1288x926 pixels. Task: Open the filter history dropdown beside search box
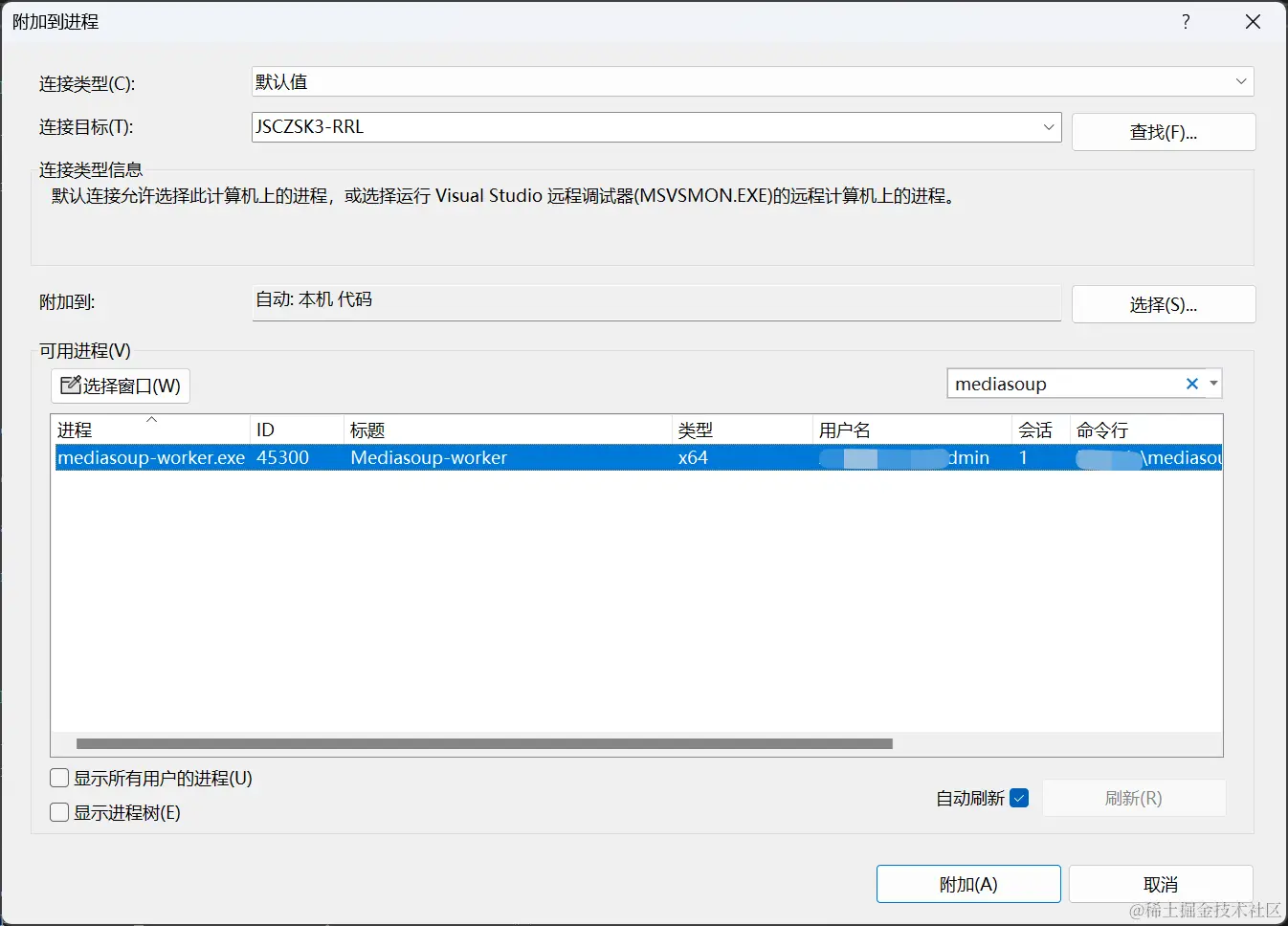(x=1213, y=383)
